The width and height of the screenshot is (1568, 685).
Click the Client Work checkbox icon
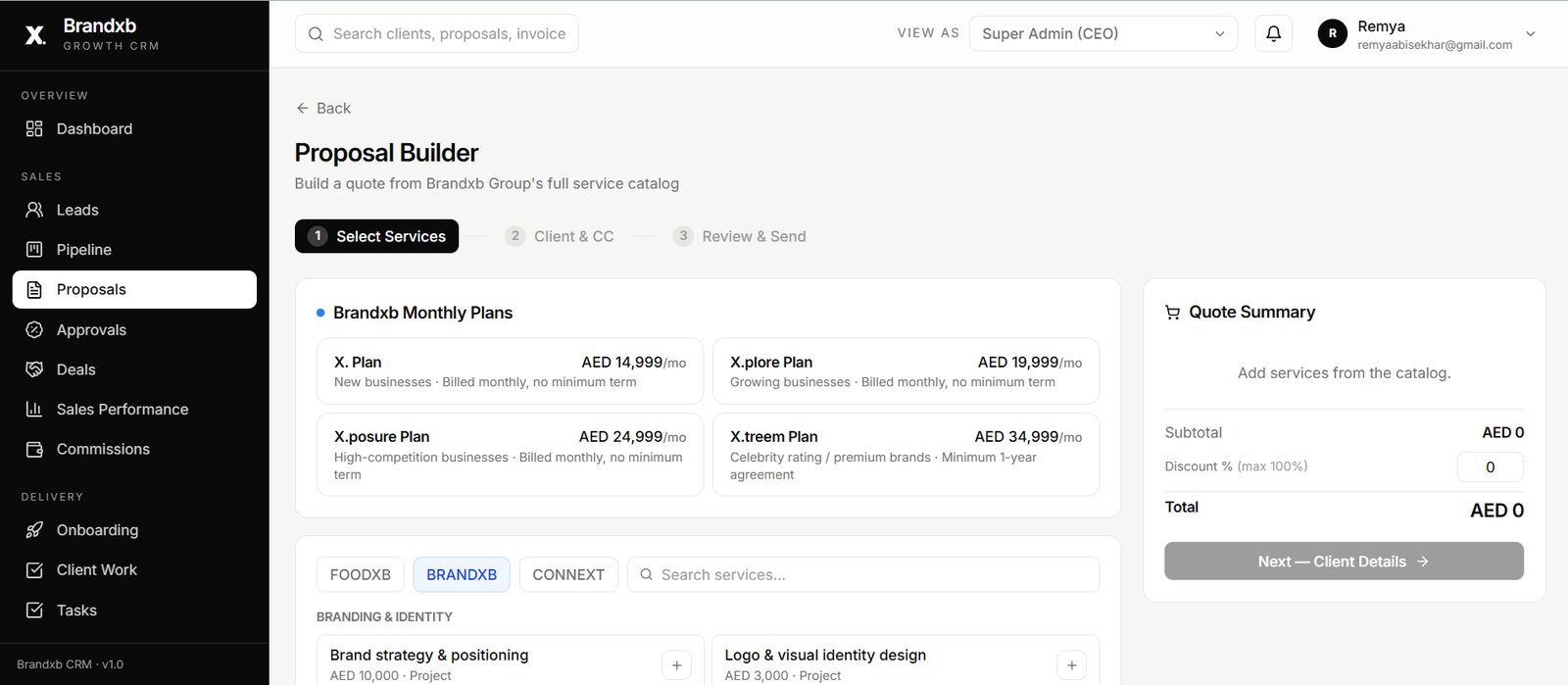coord(34,570)
